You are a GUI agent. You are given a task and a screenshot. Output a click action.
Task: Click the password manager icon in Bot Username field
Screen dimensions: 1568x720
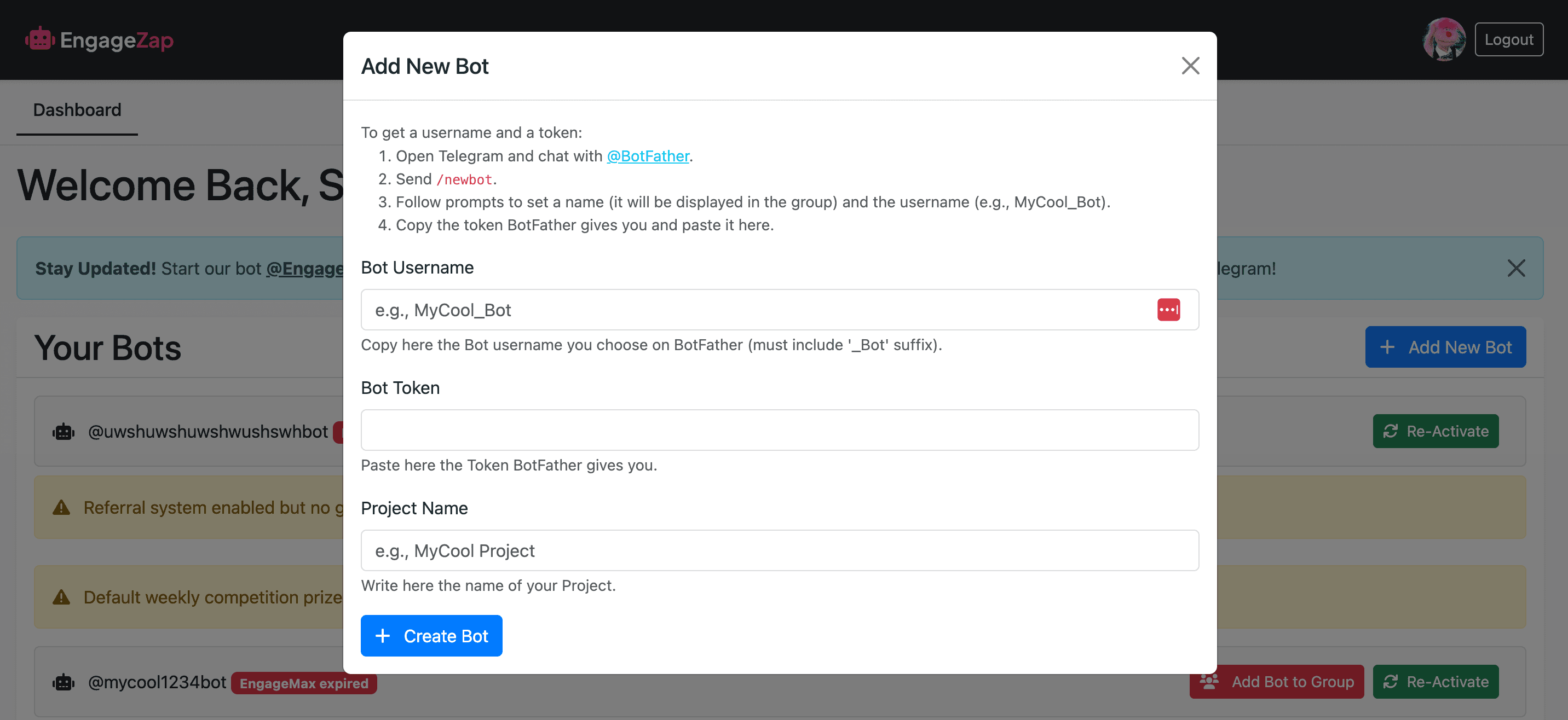click(x=1168, y=310)
